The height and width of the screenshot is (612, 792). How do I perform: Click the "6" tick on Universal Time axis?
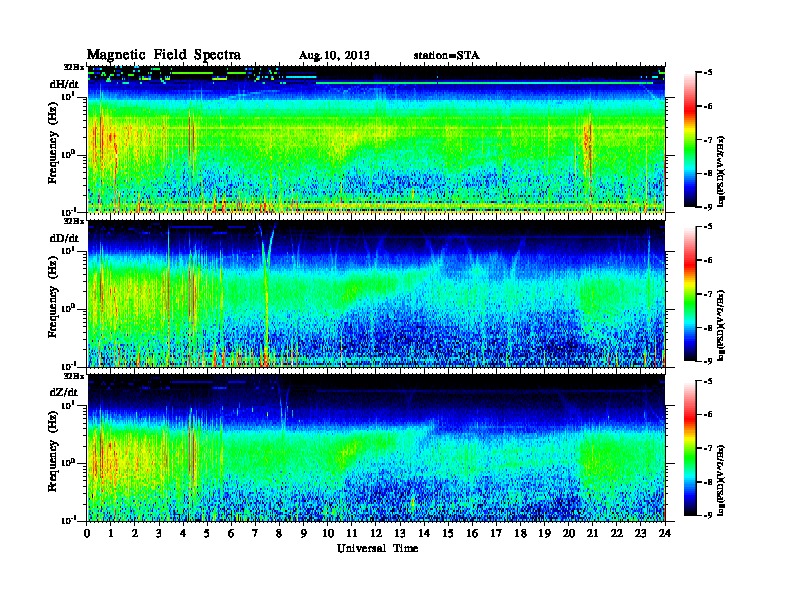pyautogui.click(x=231, y=533)
